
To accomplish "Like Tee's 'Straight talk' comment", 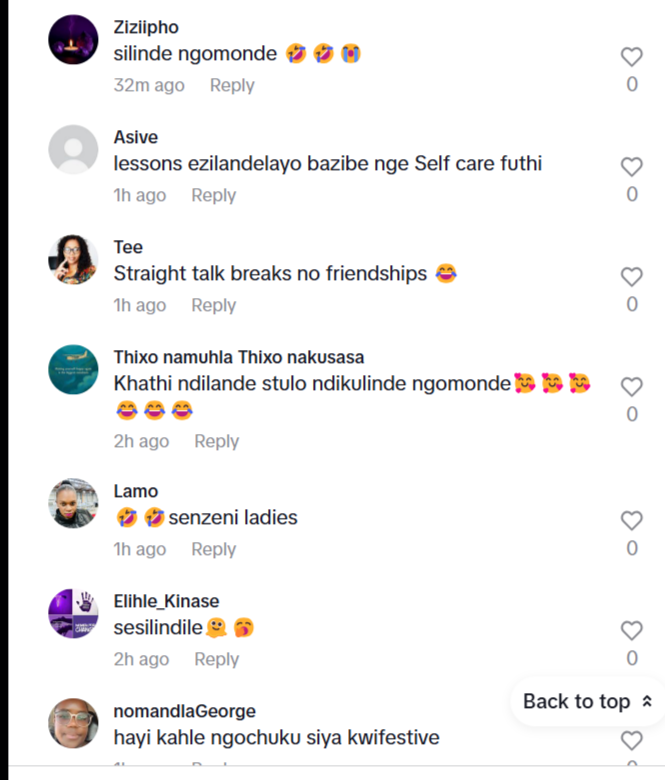I will click(x=631, y=277).
